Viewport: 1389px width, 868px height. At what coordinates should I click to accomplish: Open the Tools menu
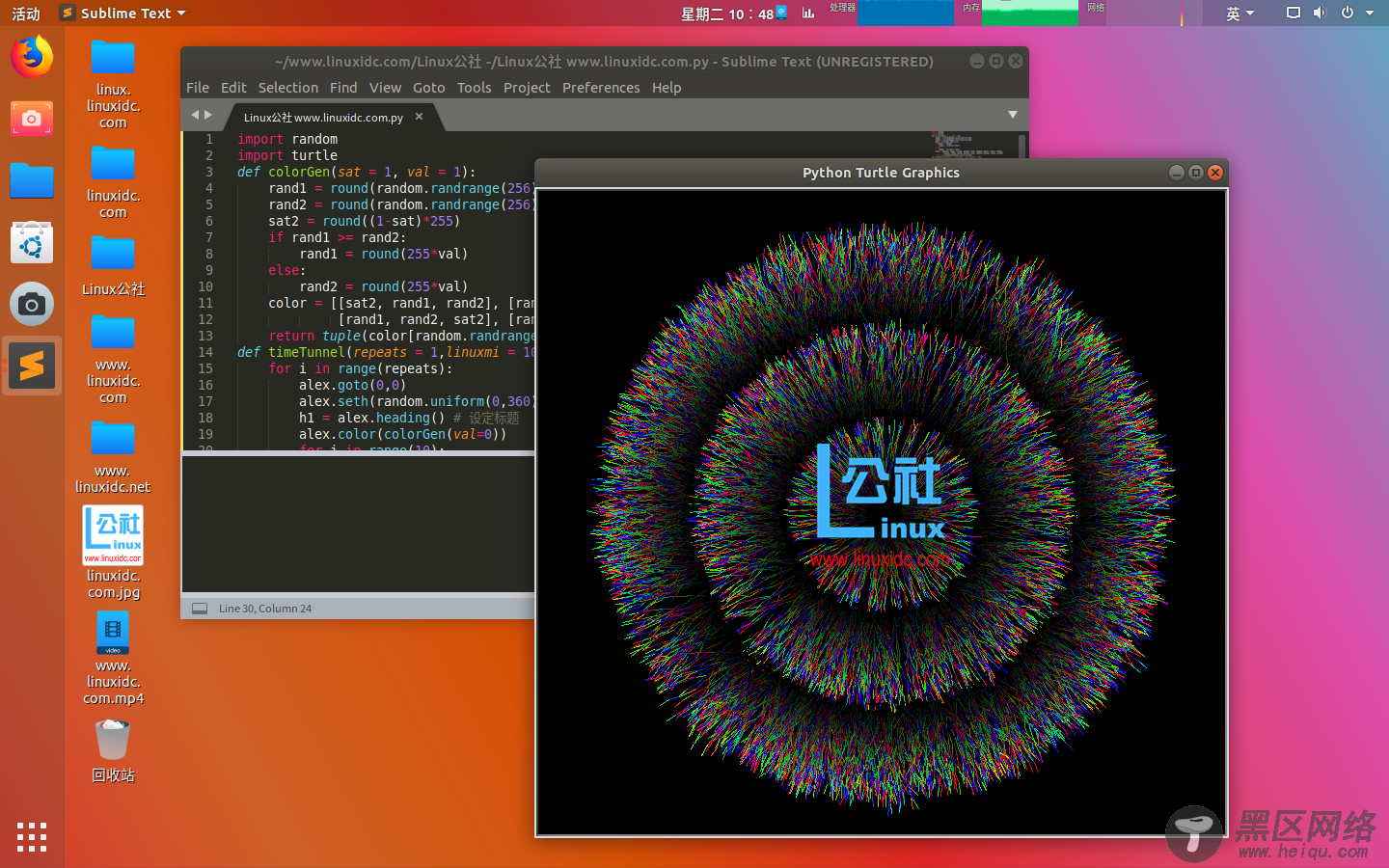pyautogui.click(x=474, y=88)
